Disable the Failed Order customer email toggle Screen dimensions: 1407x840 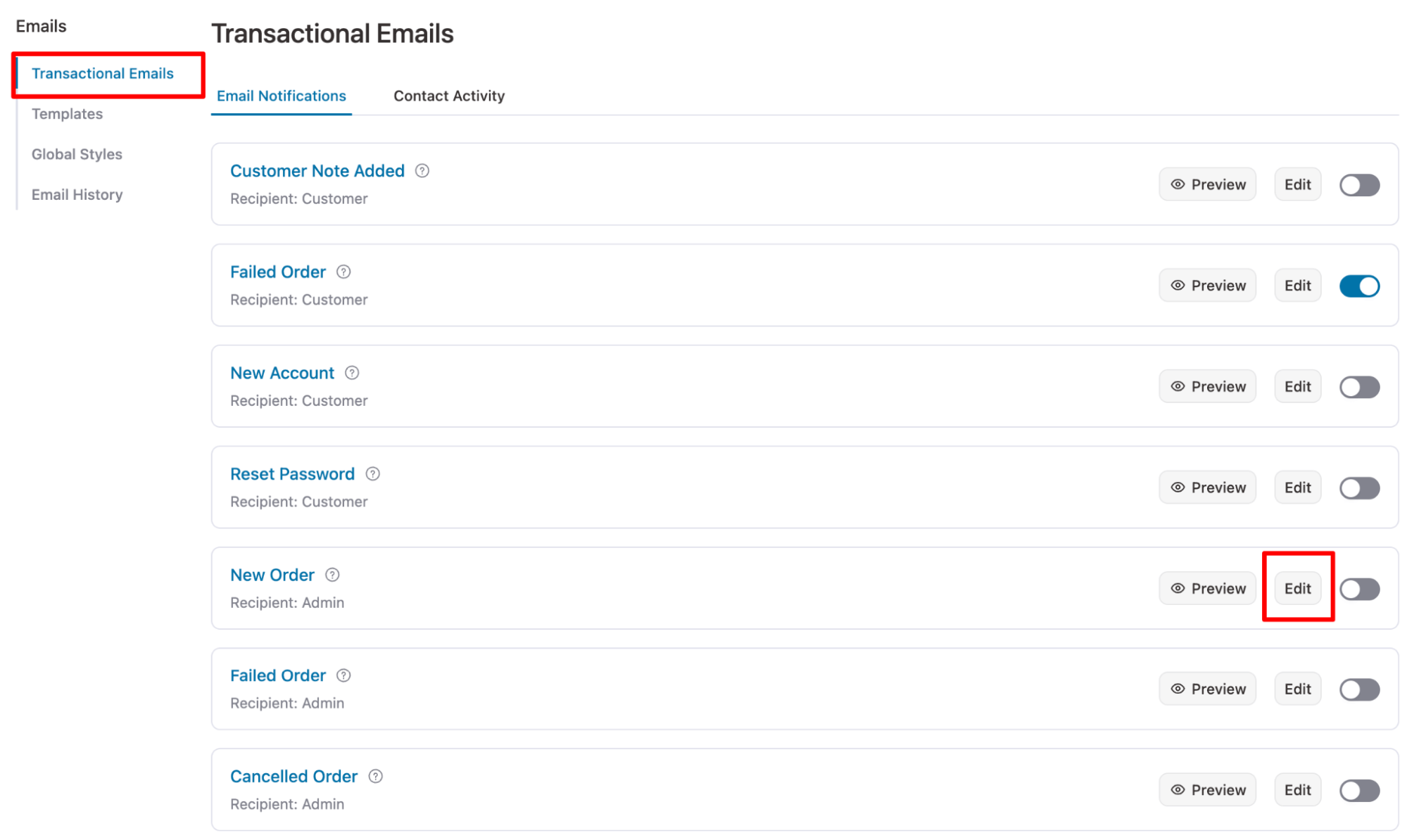(1359, 286)
